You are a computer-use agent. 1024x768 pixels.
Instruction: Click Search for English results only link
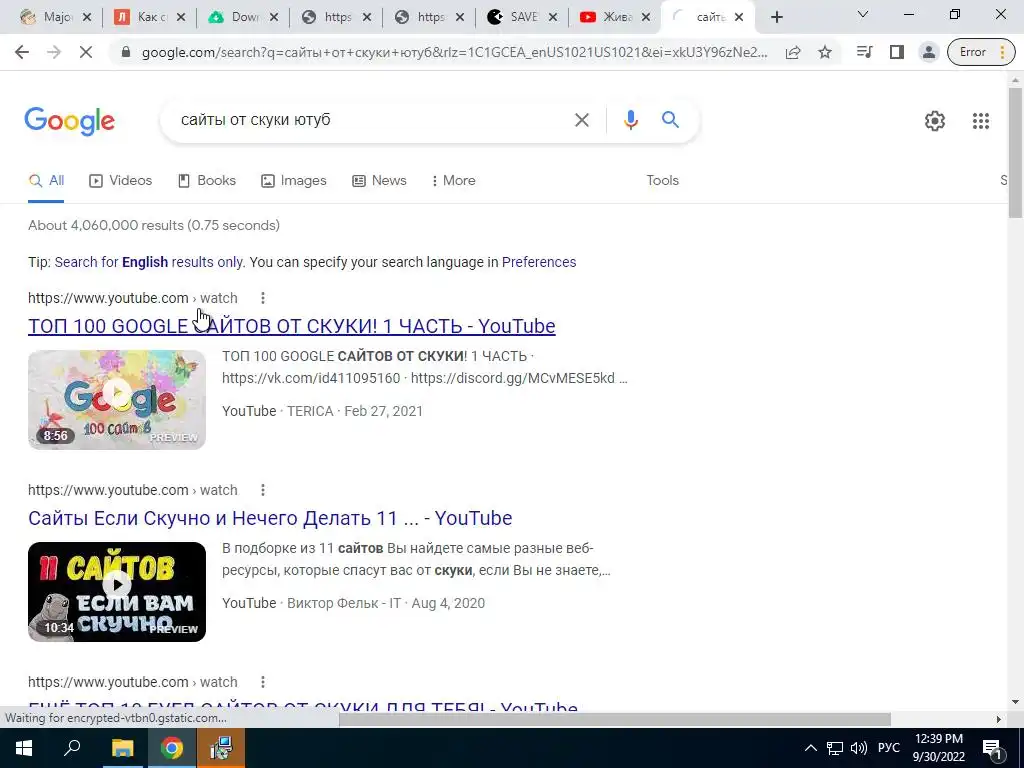149,262
